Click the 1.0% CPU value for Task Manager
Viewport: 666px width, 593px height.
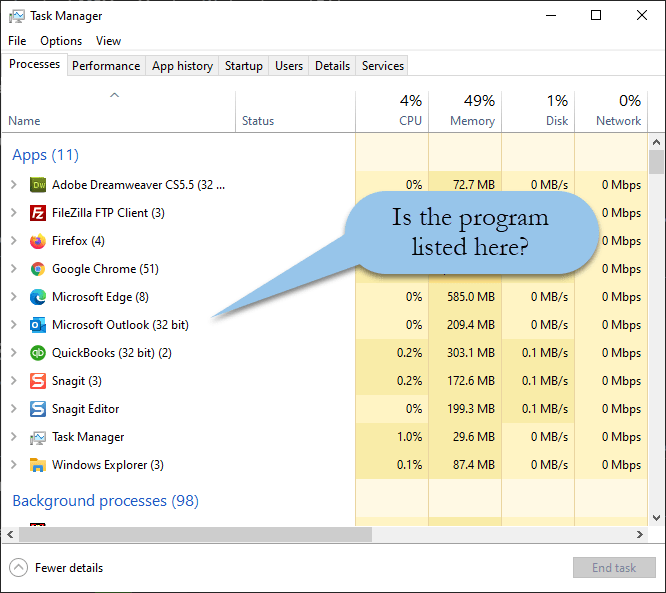(x=409, y=437)
